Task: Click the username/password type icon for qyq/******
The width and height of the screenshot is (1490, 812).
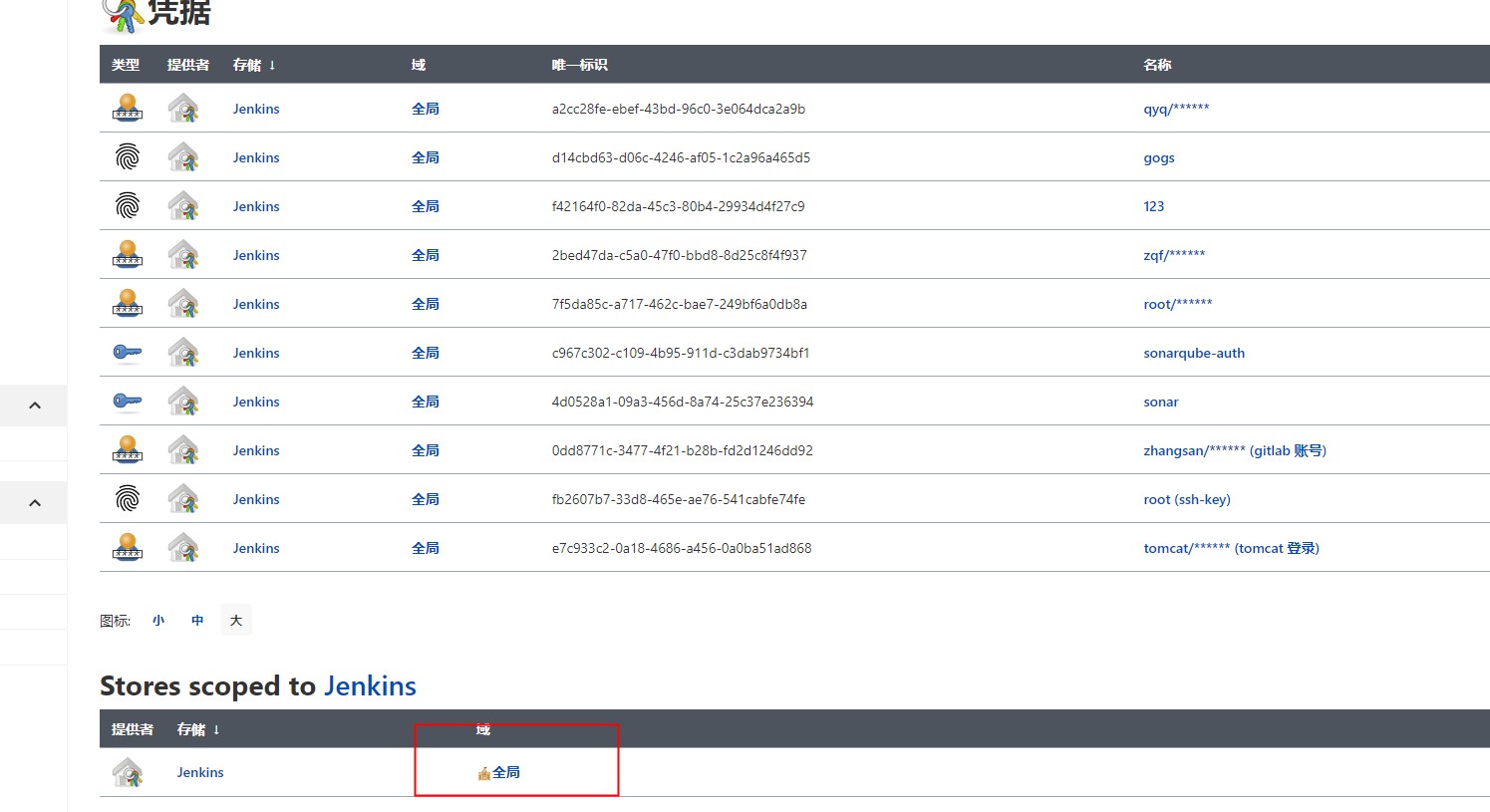Action: pyautogui.click(x=128, y=108)
